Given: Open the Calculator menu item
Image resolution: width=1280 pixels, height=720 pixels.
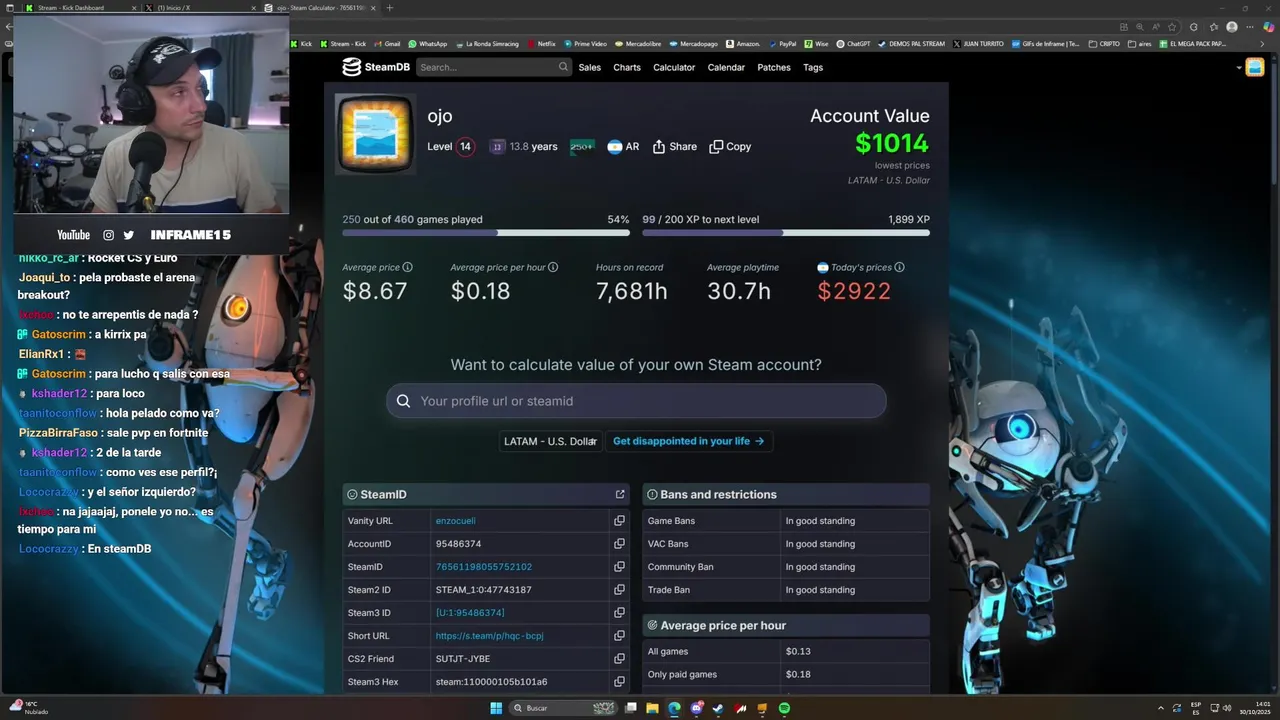Looking at the screenshot, I should coord(674,67).
